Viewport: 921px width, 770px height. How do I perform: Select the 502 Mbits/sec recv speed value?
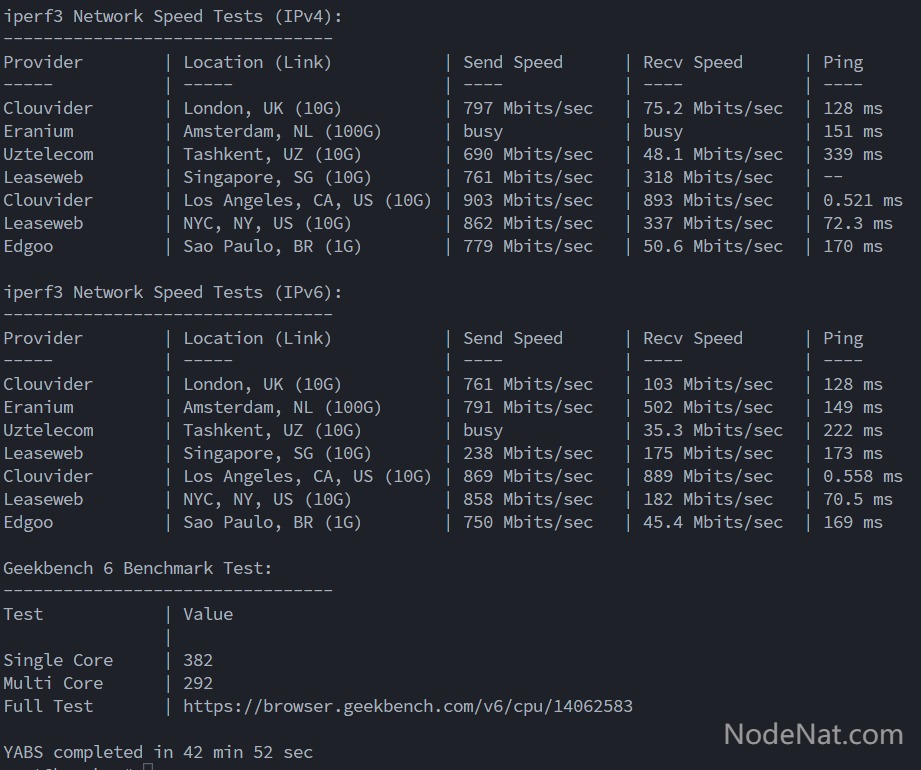[x=707, y=407]
